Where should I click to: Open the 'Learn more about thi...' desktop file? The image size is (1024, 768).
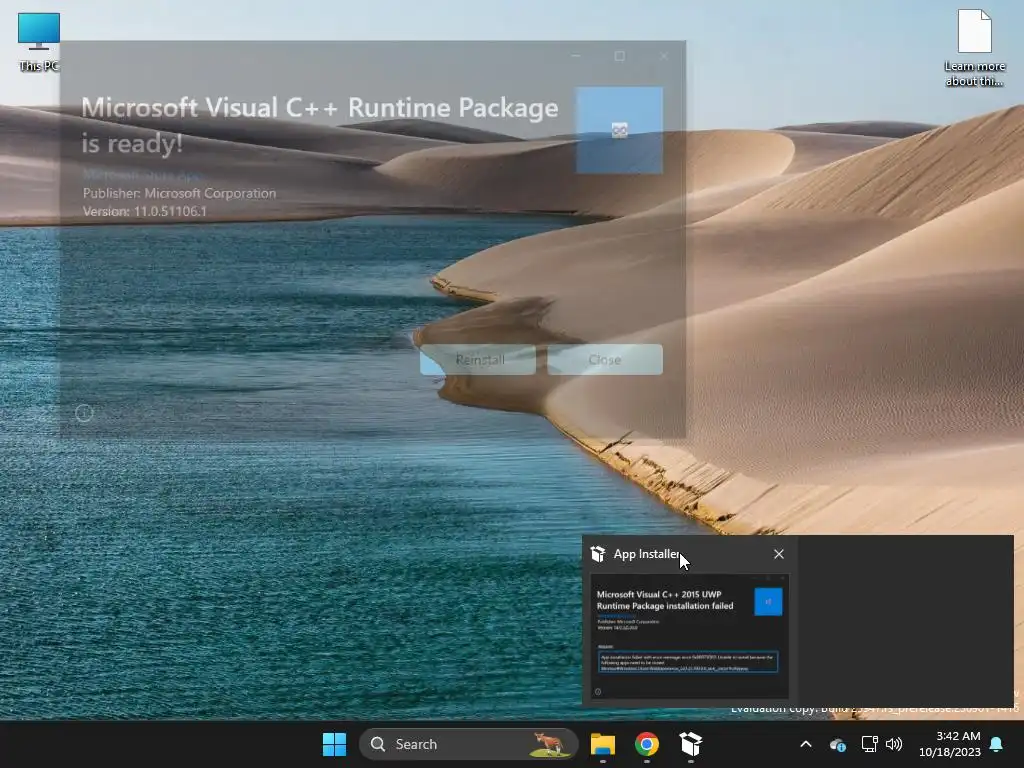tap(974, 48)
